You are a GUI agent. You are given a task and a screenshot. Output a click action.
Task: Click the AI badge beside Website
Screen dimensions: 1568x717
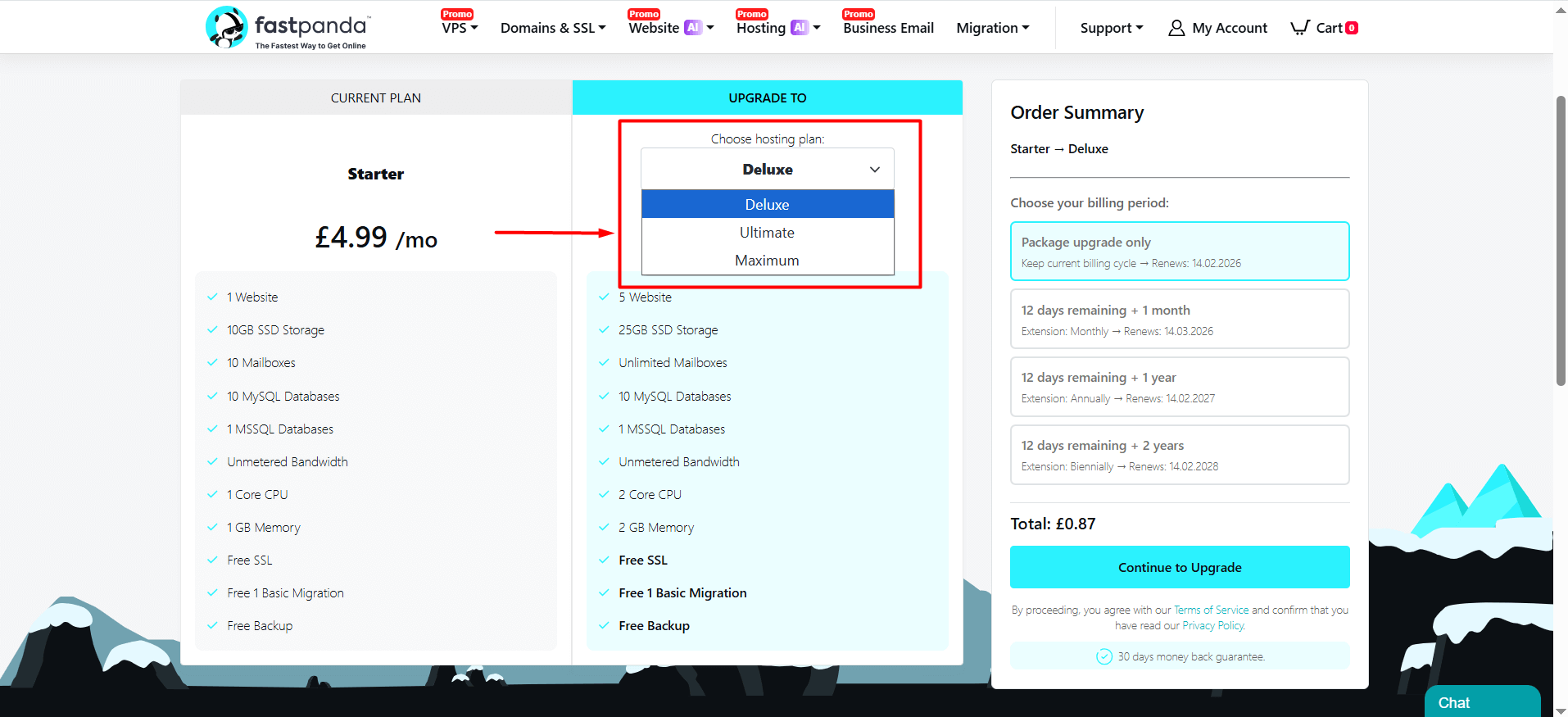693,28
